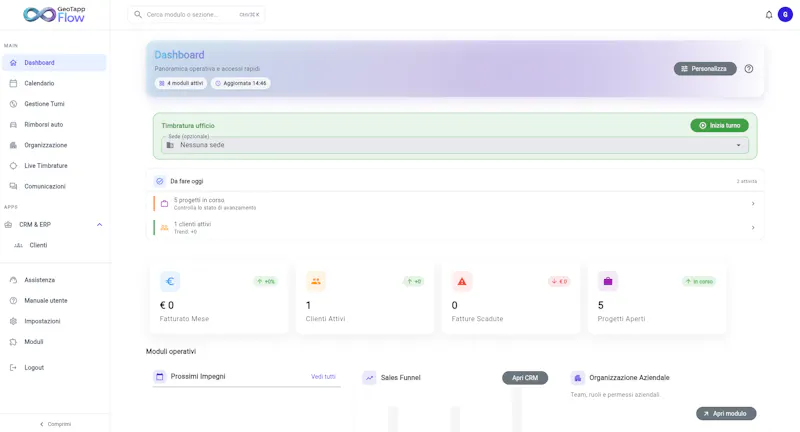Click the briefcase icon on Progetti Aperti card
Image resolution: width=800 pixels, height=432 pixels.
tap(608, 281)
